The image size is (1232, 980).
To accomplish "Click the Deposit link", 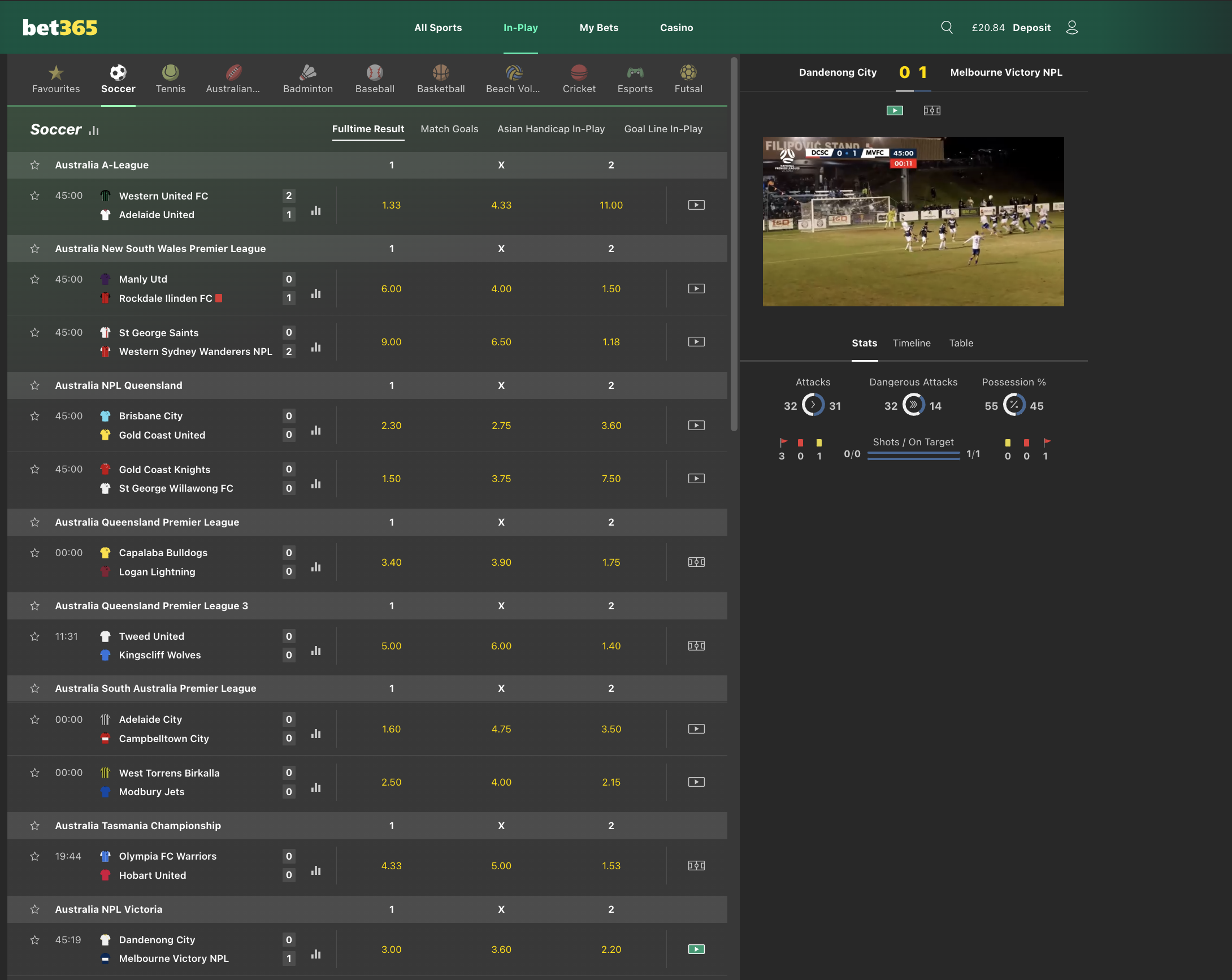I will pos(1031,28).
